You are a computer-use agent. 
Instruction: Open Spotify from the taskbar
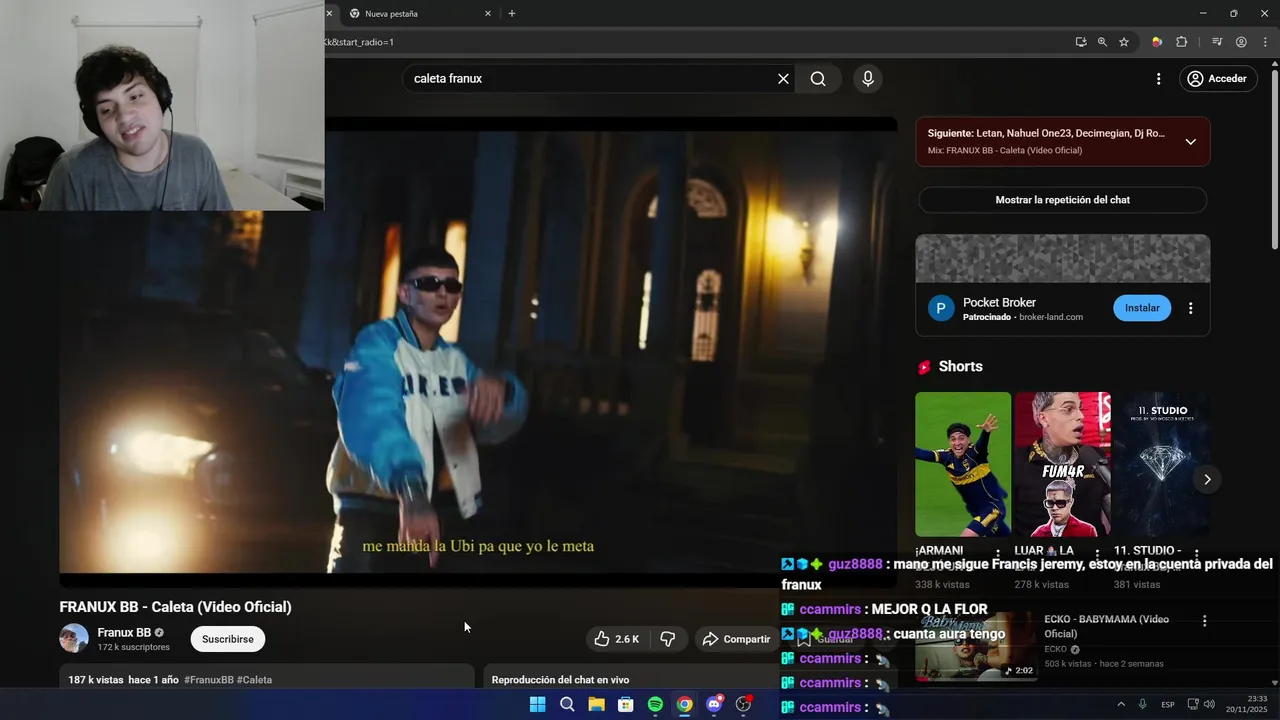tap(655, 704)
